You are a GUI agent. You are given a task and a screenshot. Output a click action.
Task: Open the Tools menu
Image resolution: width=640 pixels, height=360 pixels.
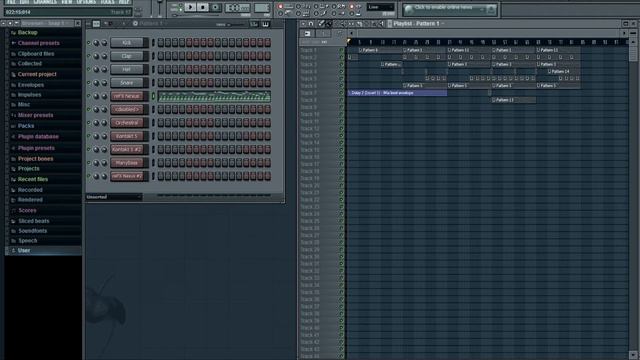[107, 2]
